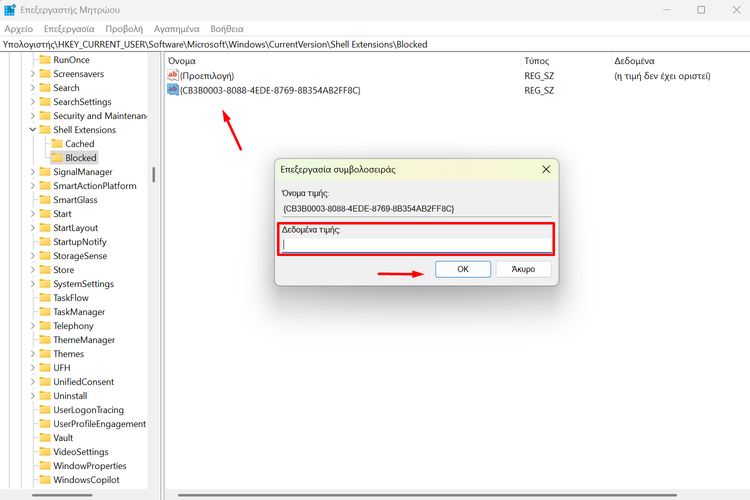Click the UserProfileEngagement folder icon
The width and height of the screenshot is (750, 500).
(x=45, y=423)
